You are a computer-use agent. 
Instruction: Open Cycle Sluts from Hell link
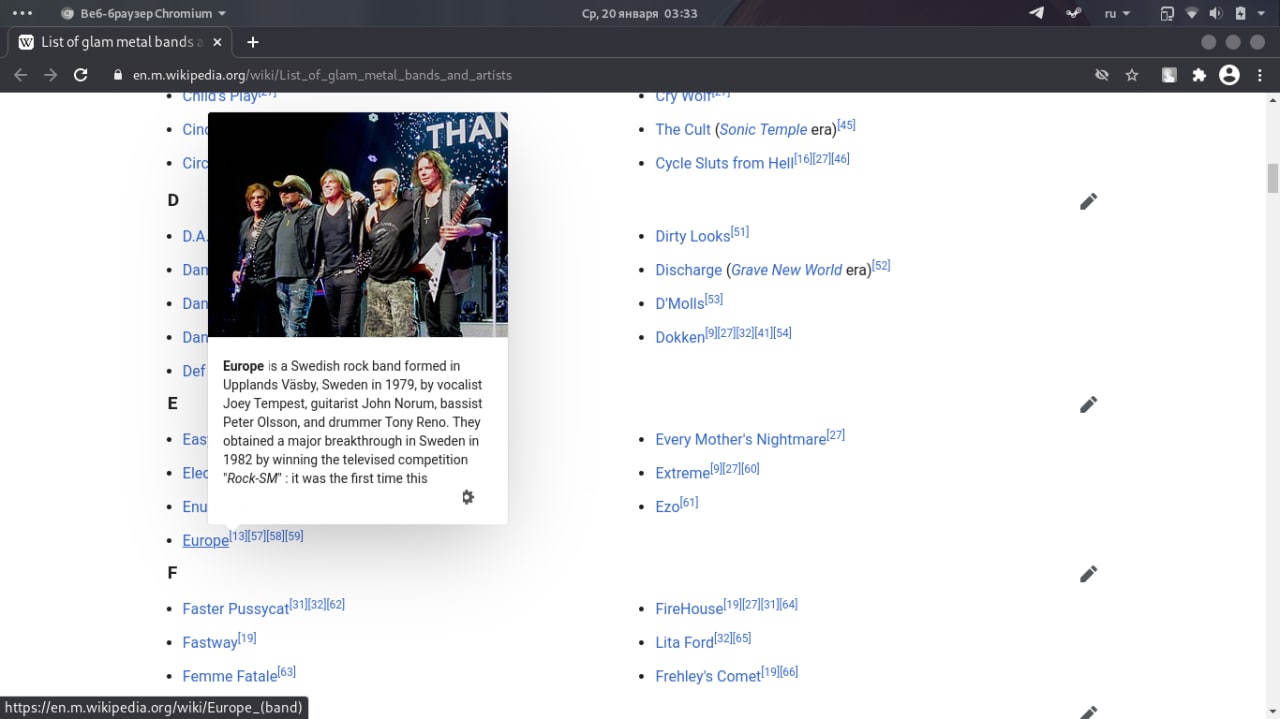pyautogui.click(x=724, y=163)
